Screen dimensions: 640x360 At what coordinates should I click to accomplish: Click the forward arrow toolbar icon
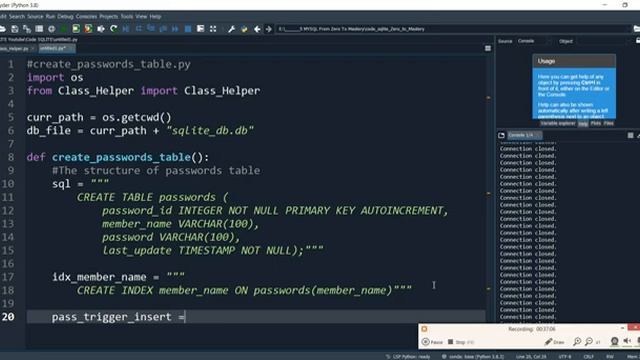click(269, 29)
